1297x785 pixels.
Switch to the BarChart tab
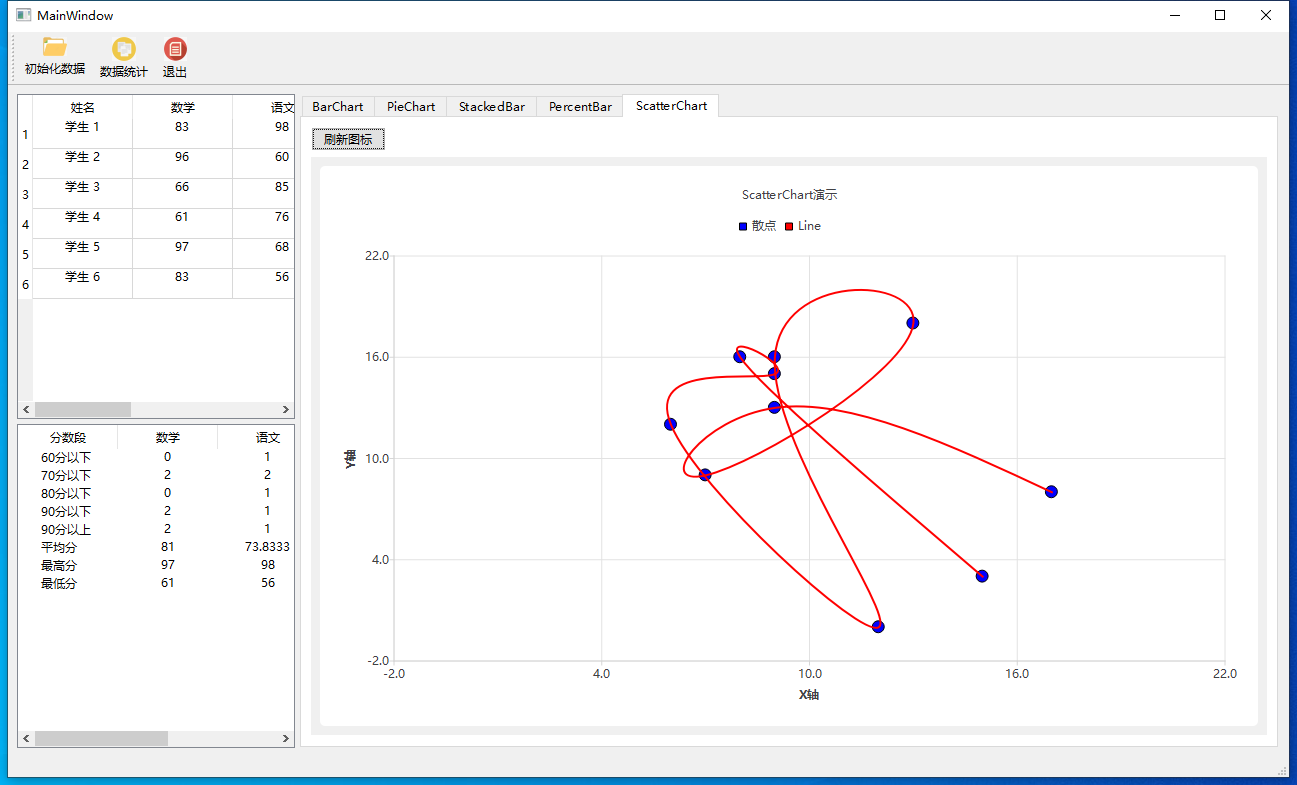coord(337,106)
